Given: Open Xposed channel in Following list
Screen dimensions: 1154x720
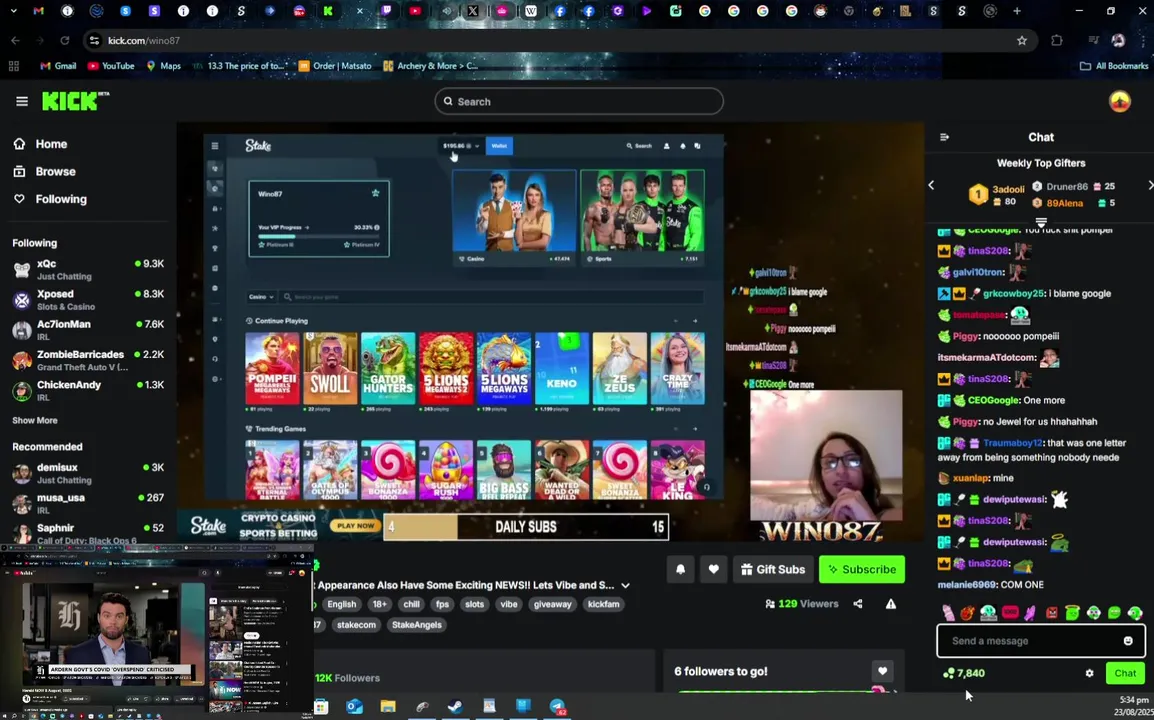Looking at the screenshot, I should 88,300.
